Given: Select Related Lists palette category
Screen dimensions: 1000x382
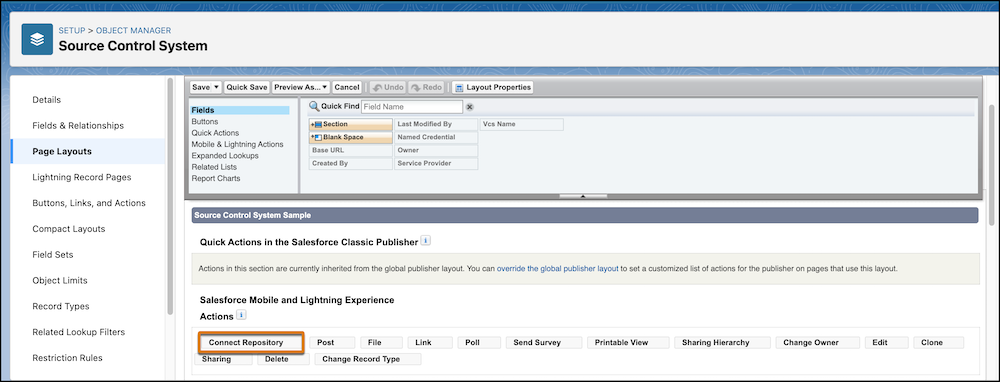Looking at the screenshot, I should 214,167.
